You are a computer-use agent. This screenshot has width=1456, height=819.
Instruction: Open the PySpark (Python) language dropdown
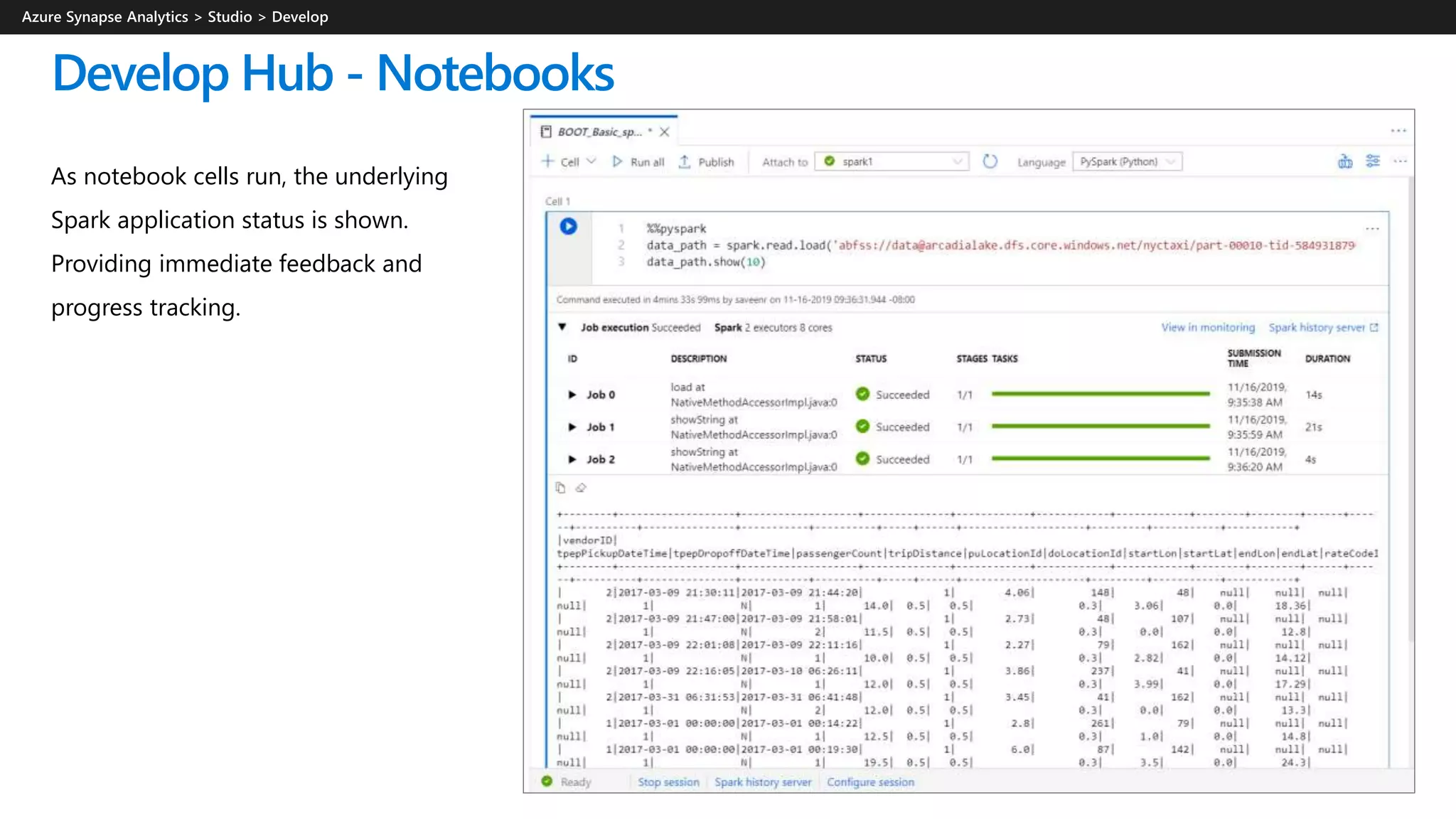[x=1127, y=161]
